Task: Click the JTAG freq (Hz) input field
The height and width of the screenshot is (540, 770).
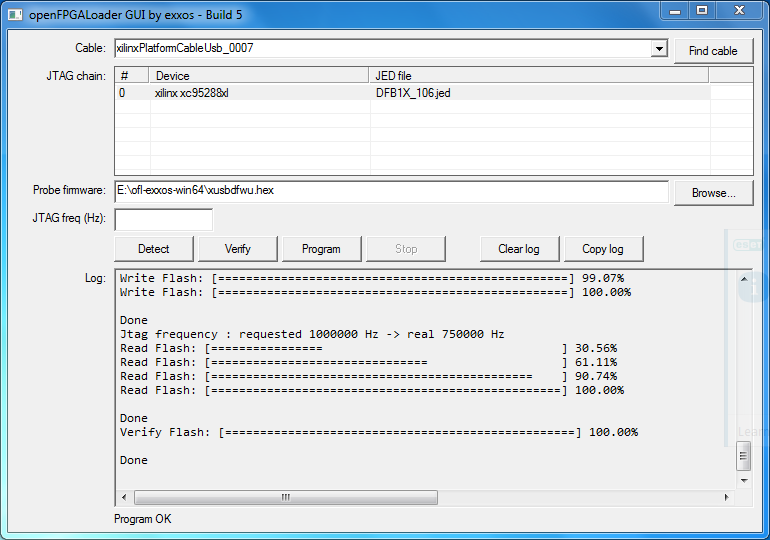Action: tap(164, 219)
